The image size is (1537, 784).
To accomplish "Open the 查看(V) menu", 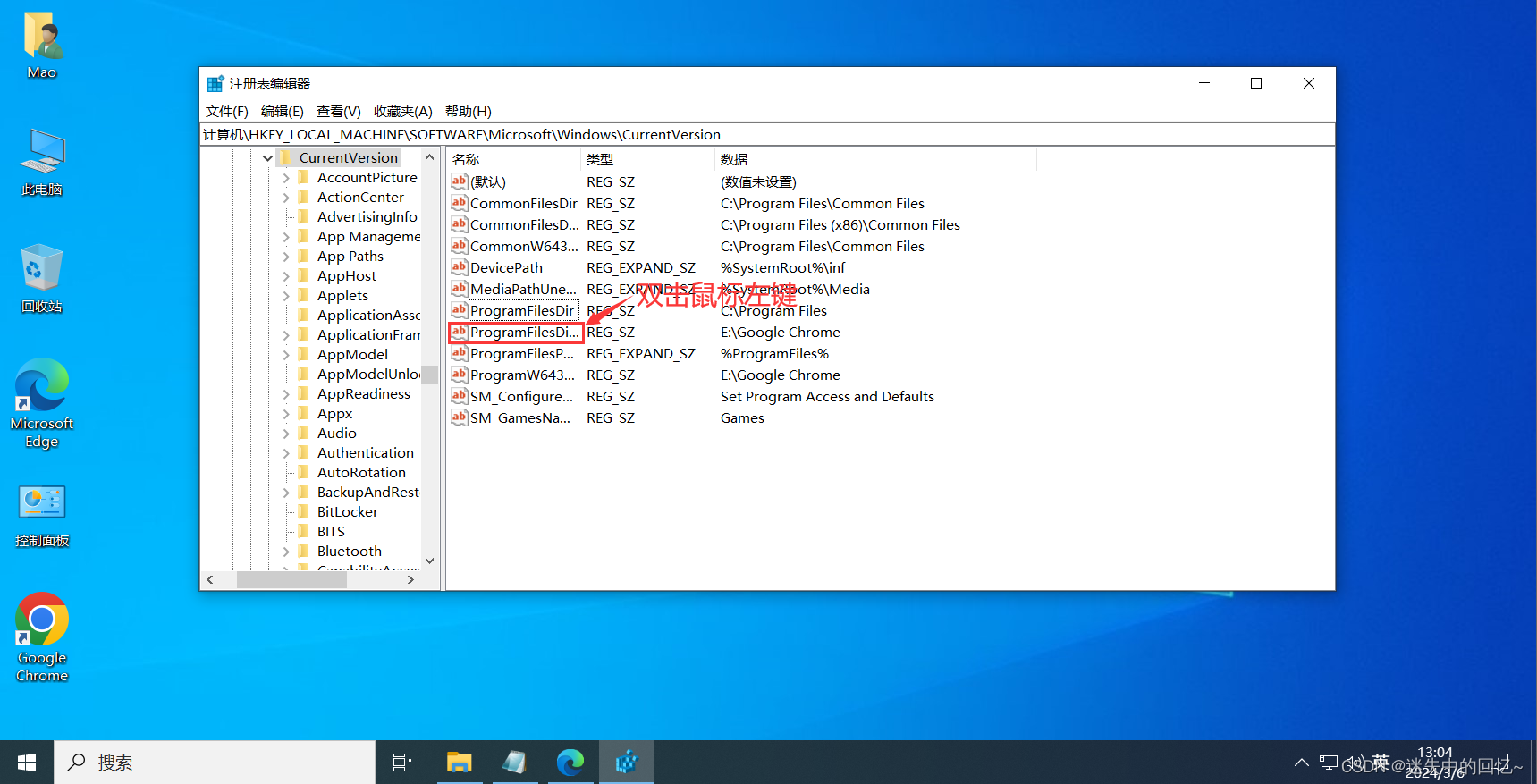I will pos(339,111).
